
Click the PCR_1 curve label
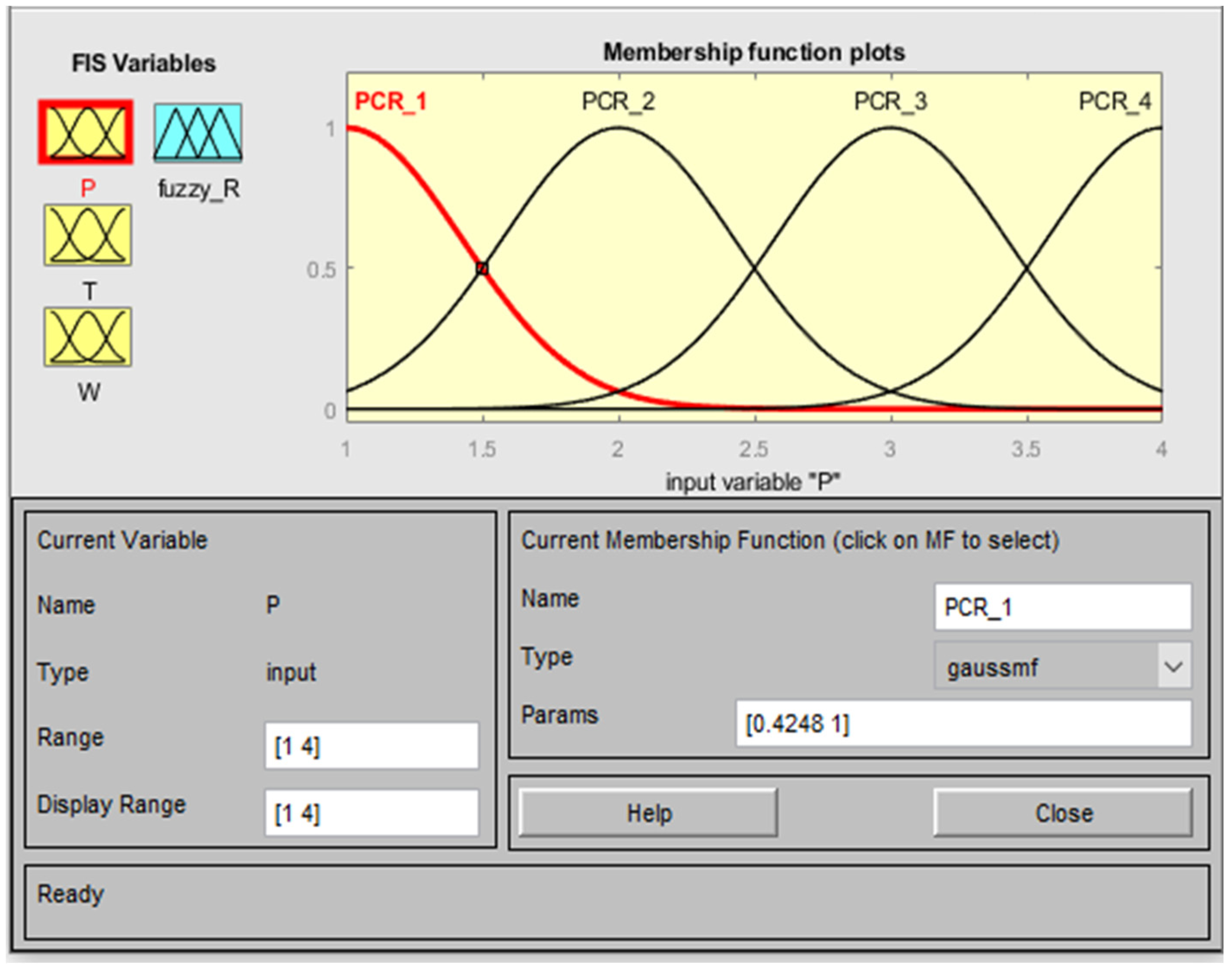[391, 102]
